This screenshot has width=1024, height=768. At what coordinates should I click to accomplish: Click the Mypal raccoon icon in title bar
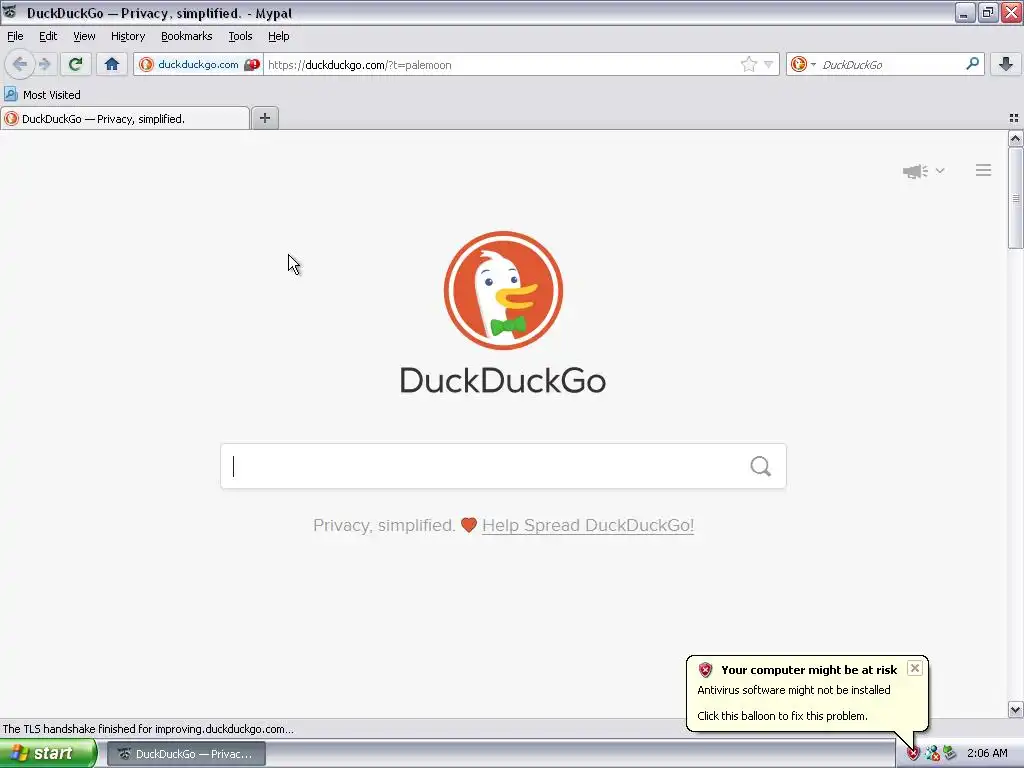pyautogui.click(x=10, y=12)
